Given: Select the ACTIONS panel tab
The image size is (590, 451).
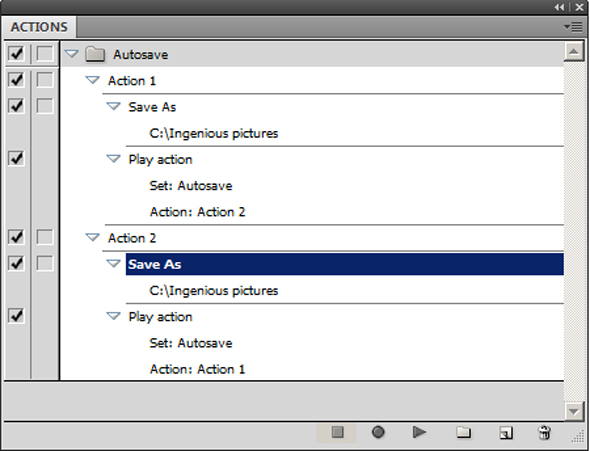Looking at the screenshot, I should pyautogui.click(x=39, y=27).
